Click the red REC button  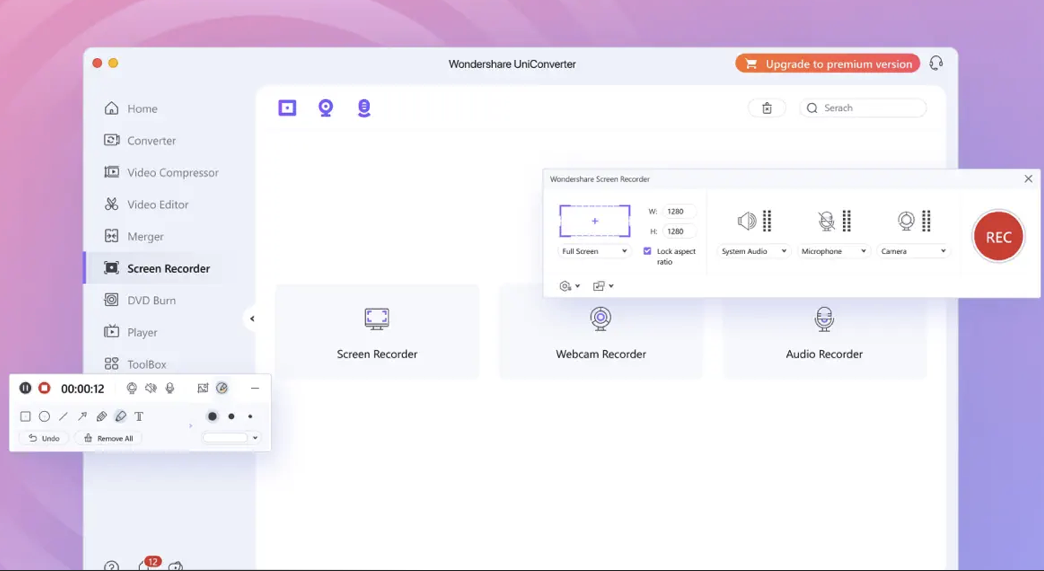pos(998,237)
